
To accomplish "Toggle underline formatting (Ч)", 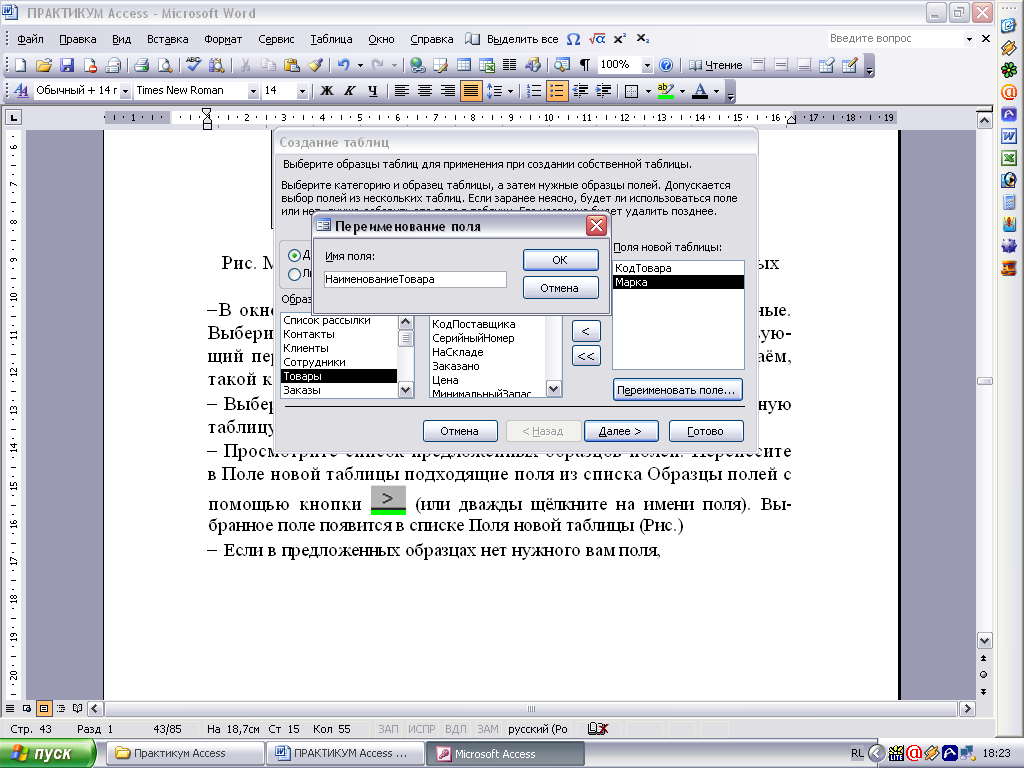I will 372,90.
